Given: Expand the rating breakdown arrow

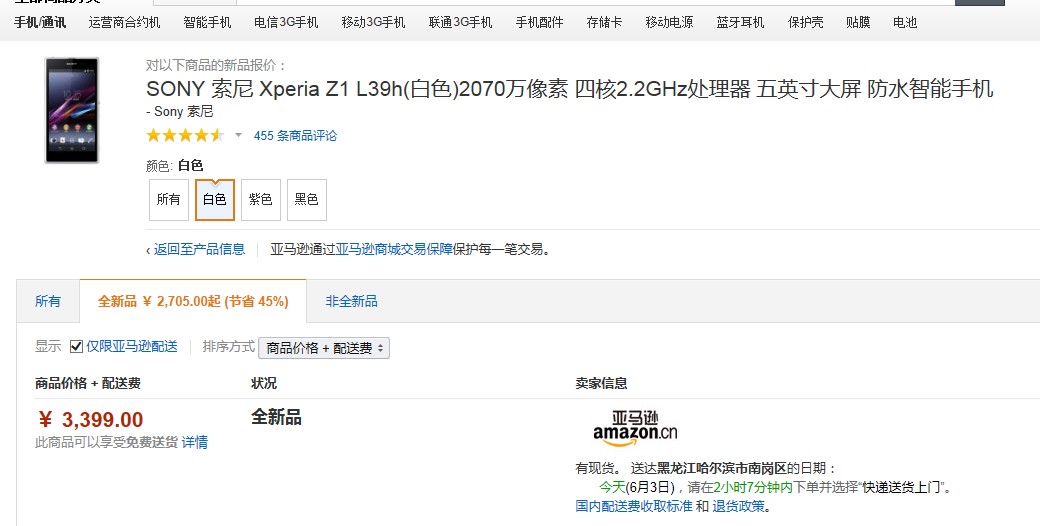Looking at the screenshot, I should [x=238, y=135].
